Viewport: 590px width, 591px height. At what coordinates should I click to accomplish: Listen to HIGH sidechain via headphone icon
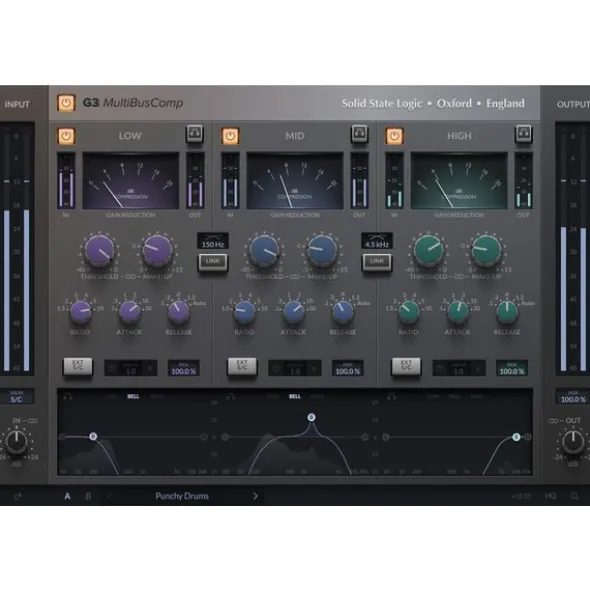coord(392,397)
